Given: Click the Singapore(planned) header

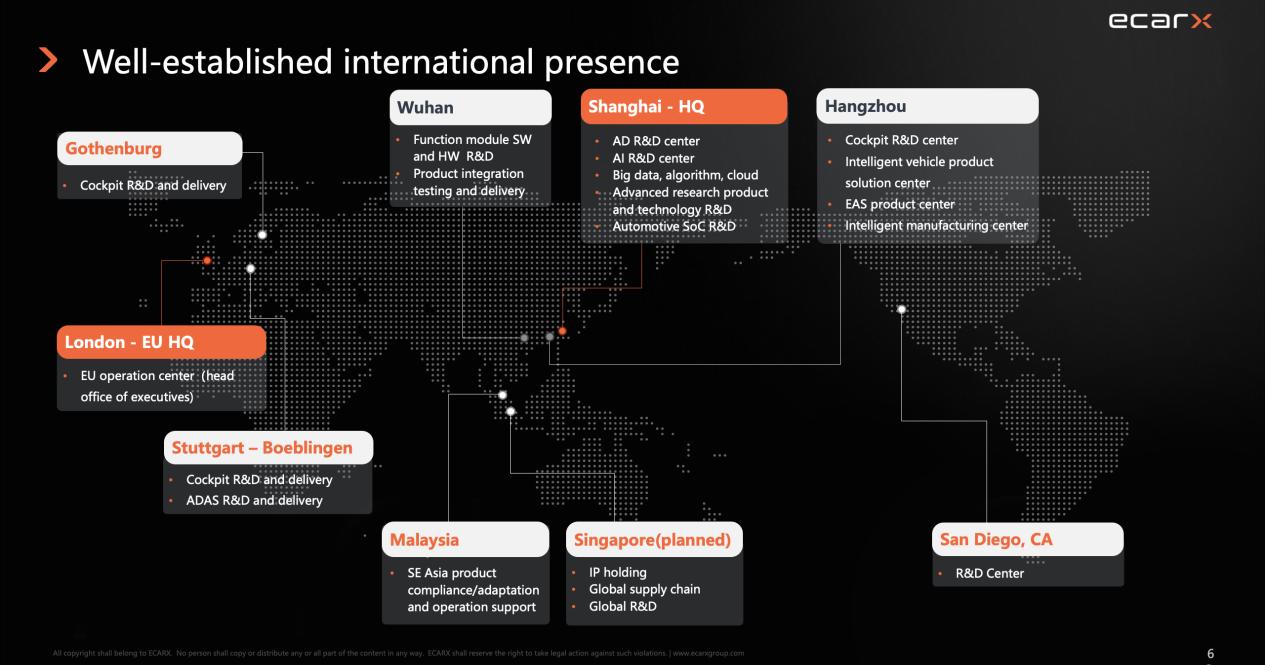Looking at the screenshot, I should (x=654, y=540).
